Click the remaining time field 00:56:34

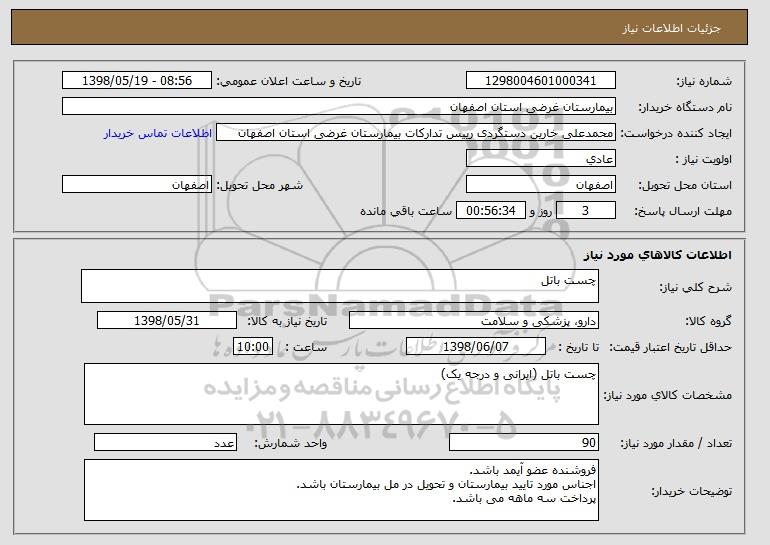[491, 211]
